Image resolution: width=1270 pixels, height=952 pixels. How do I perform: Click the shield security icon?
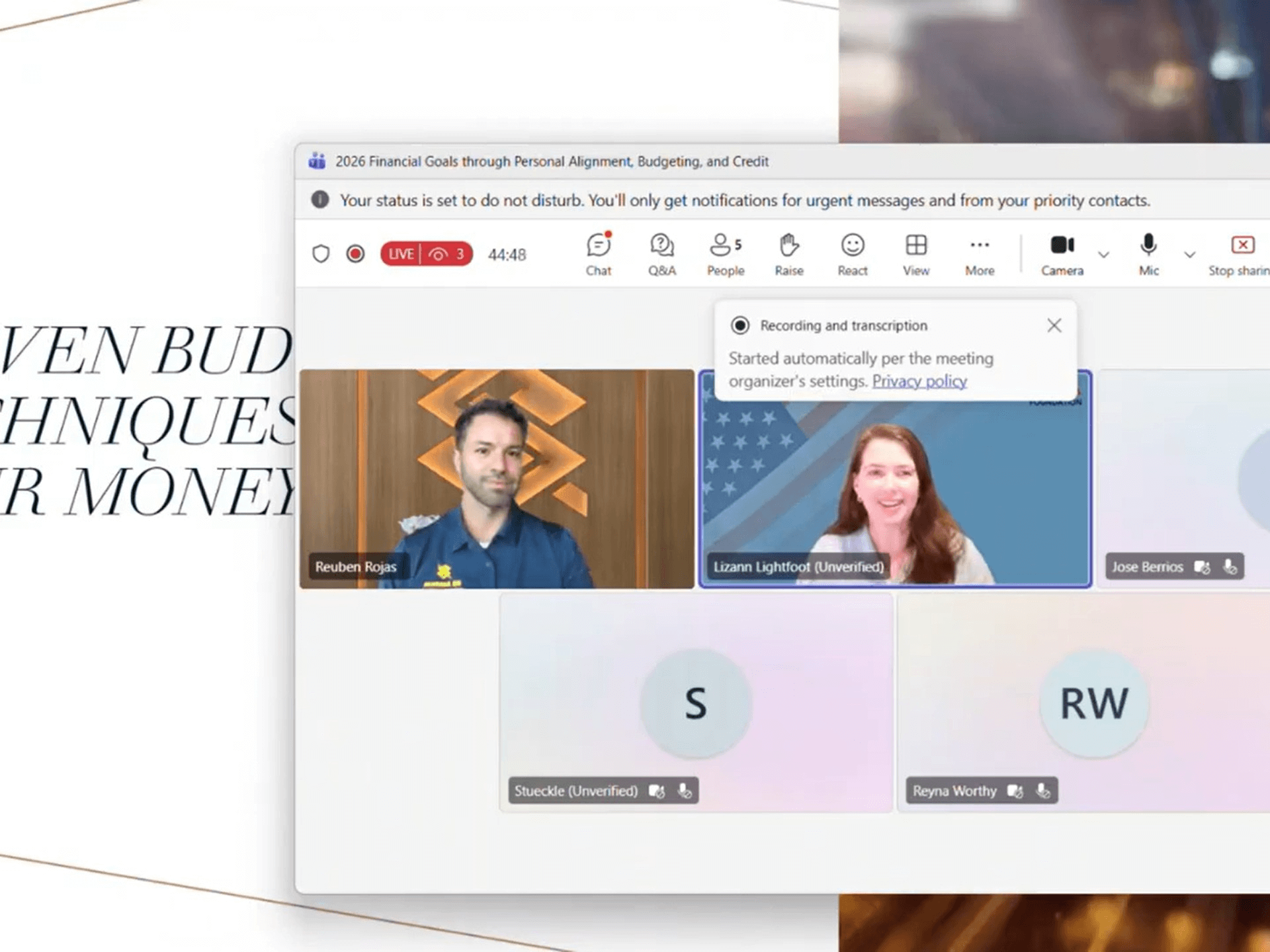(321, 254)
